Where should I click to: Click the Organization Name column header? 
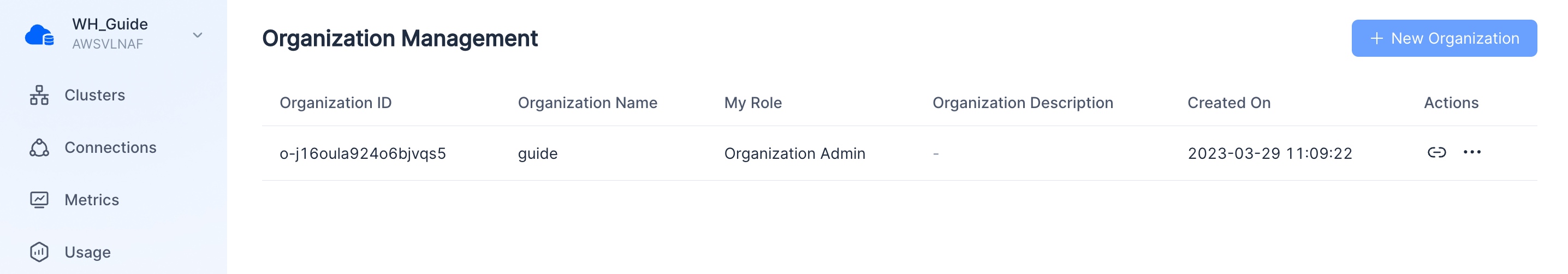click(x=587, y=103)
